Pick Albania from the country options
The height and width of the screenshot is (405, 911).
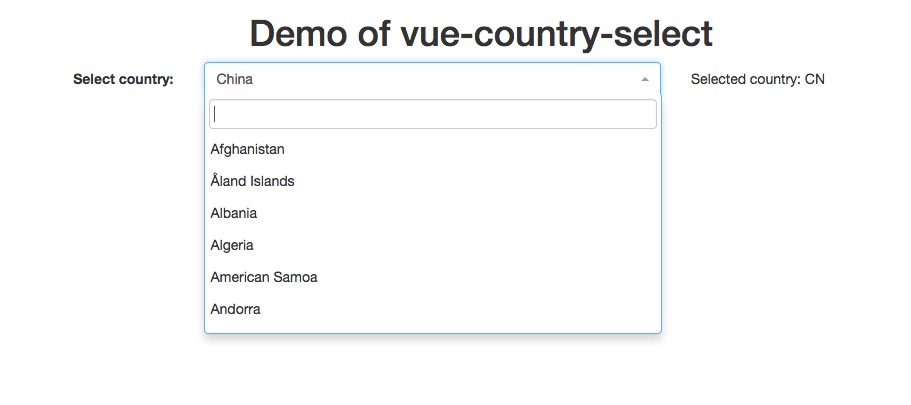[234, 213]
